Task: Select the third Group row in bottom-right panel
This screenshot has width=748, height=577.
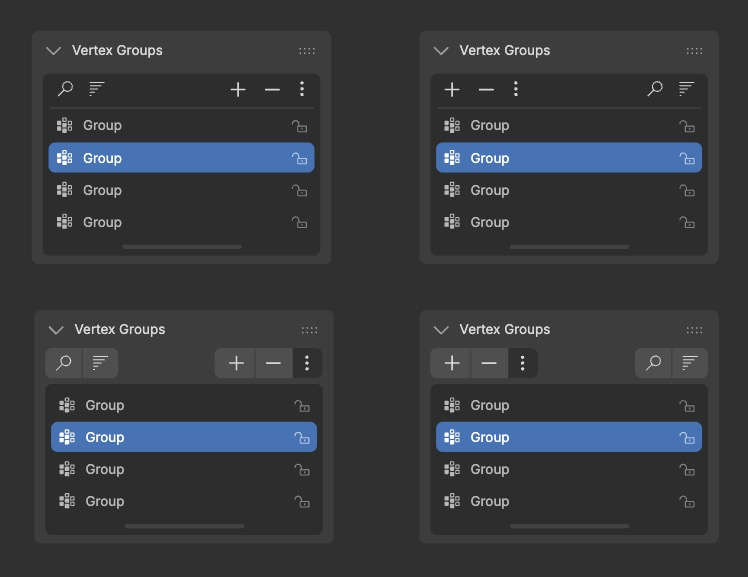Action: click(569, 469)
